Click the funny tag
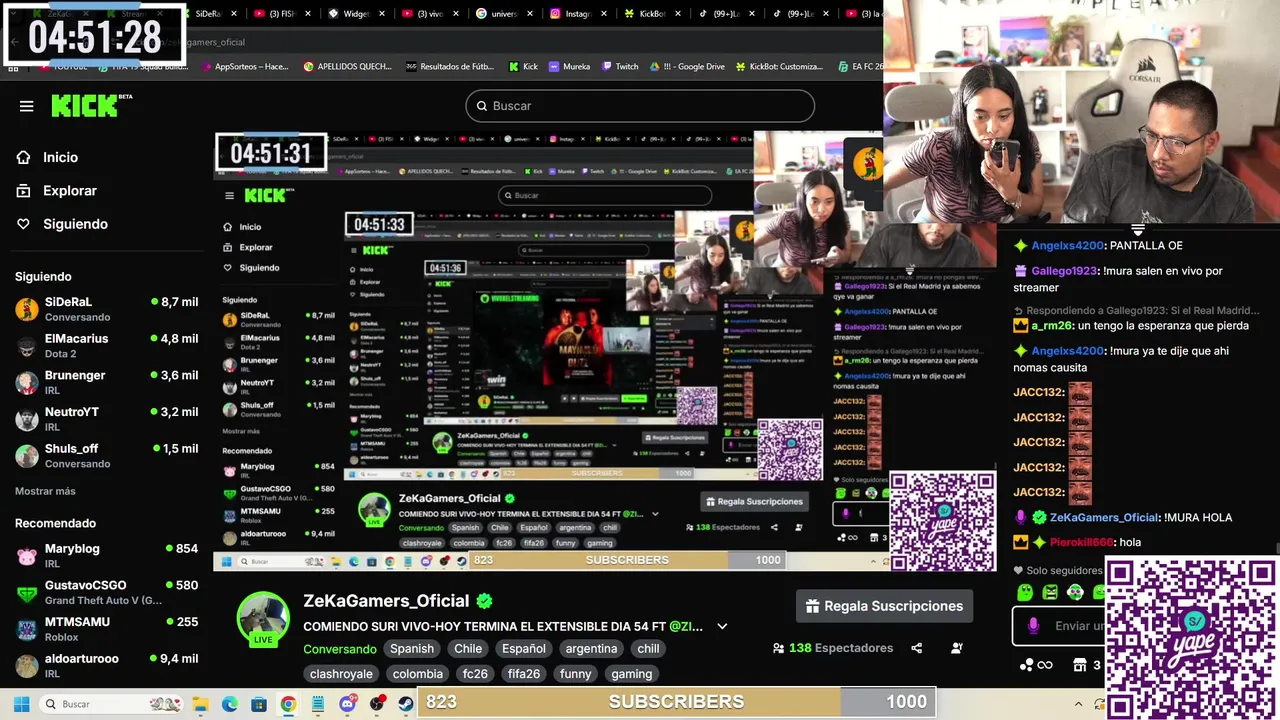The width and height of the screenshot is (1280, 720). point(576,674)
